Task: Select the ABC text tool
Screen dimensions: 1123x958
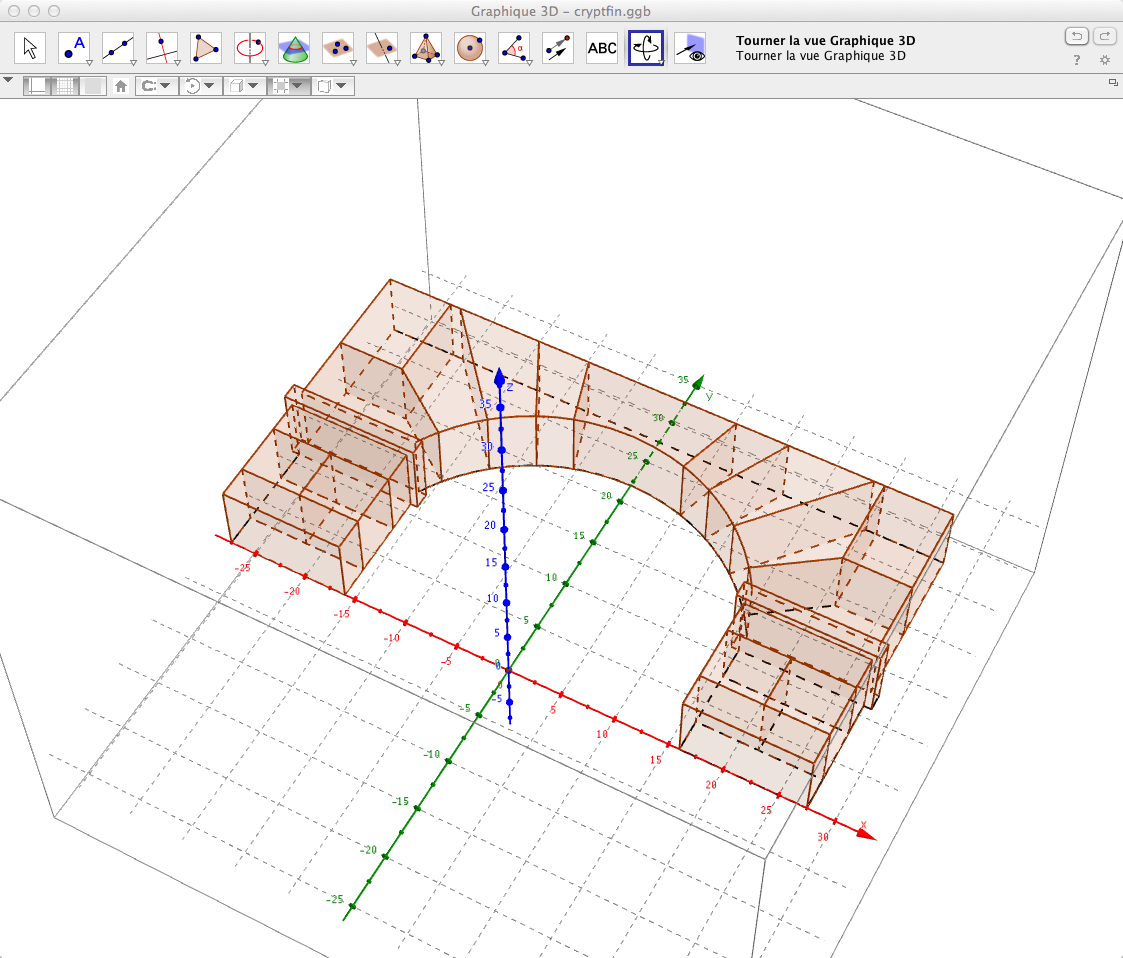Action: (x=602, y=48)
